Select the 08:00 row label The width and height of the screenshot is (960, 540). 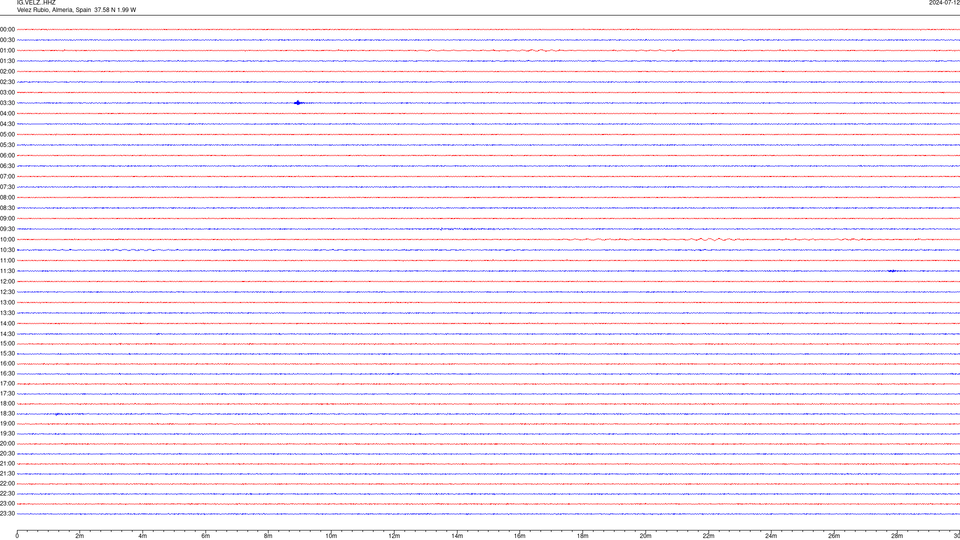7,198
